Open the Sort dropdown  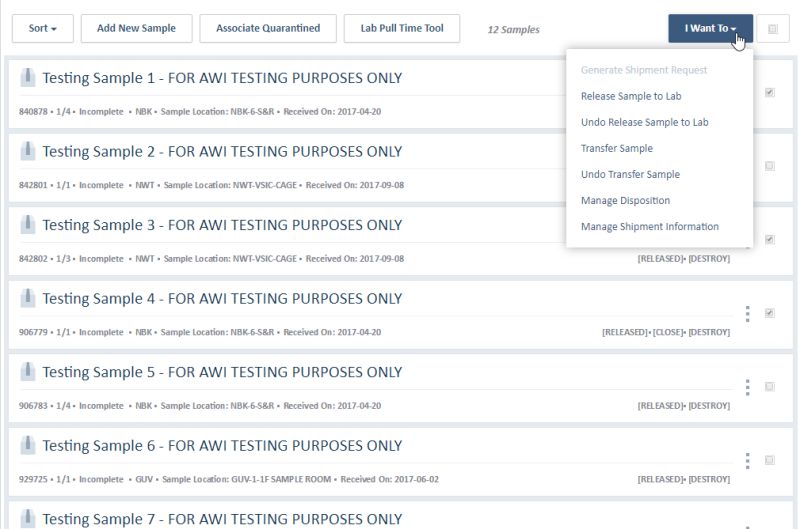coord(43,29)
